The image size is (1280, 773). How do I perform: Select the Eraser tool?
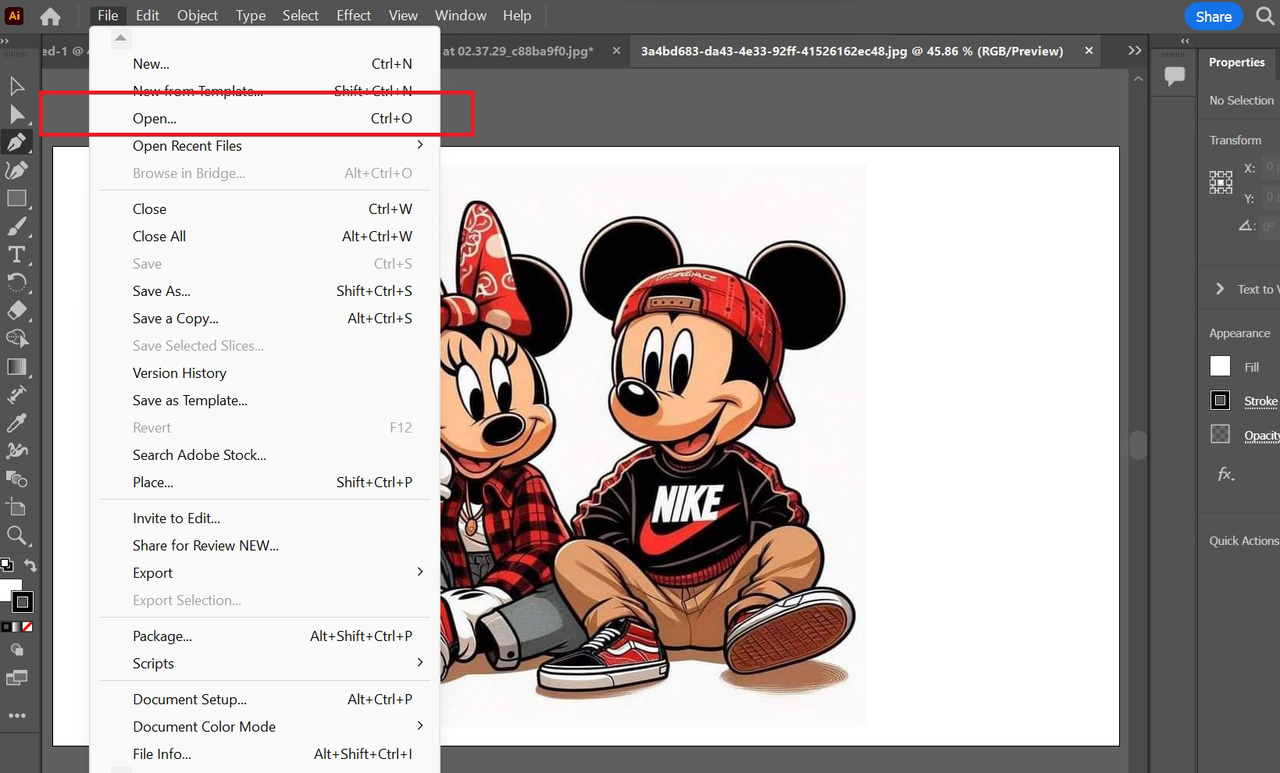click(16, 310)
